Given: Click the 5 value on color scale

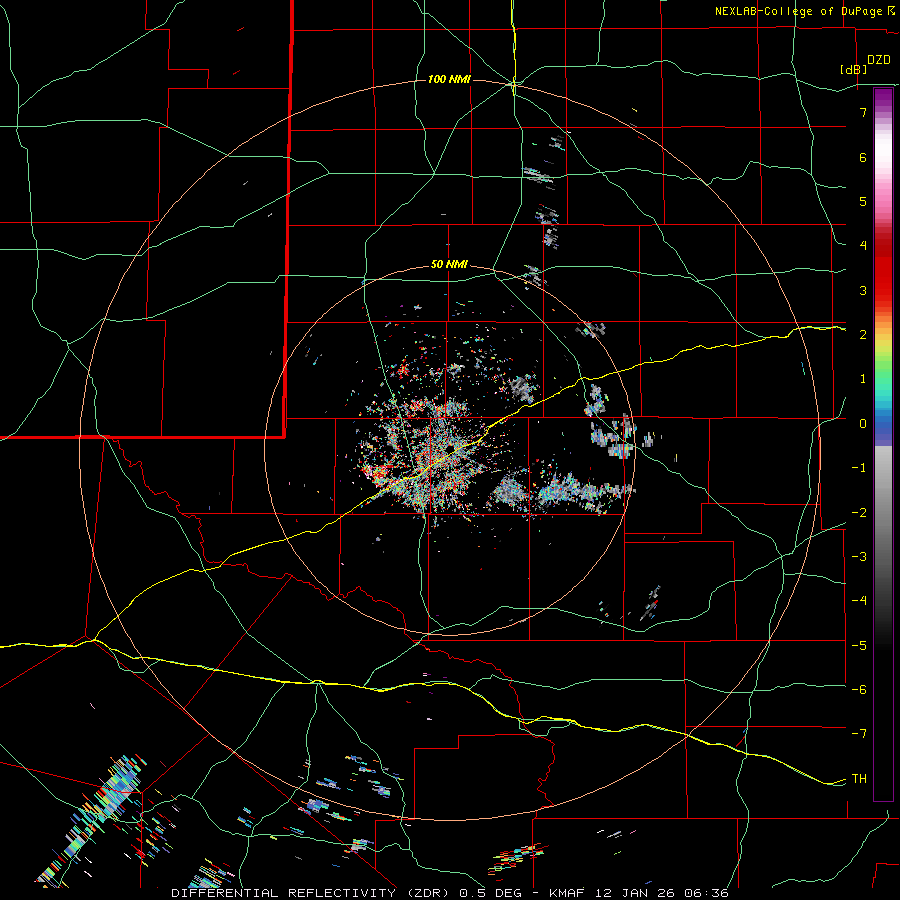Looking at the screenshot, I should [x=863, y=201].
